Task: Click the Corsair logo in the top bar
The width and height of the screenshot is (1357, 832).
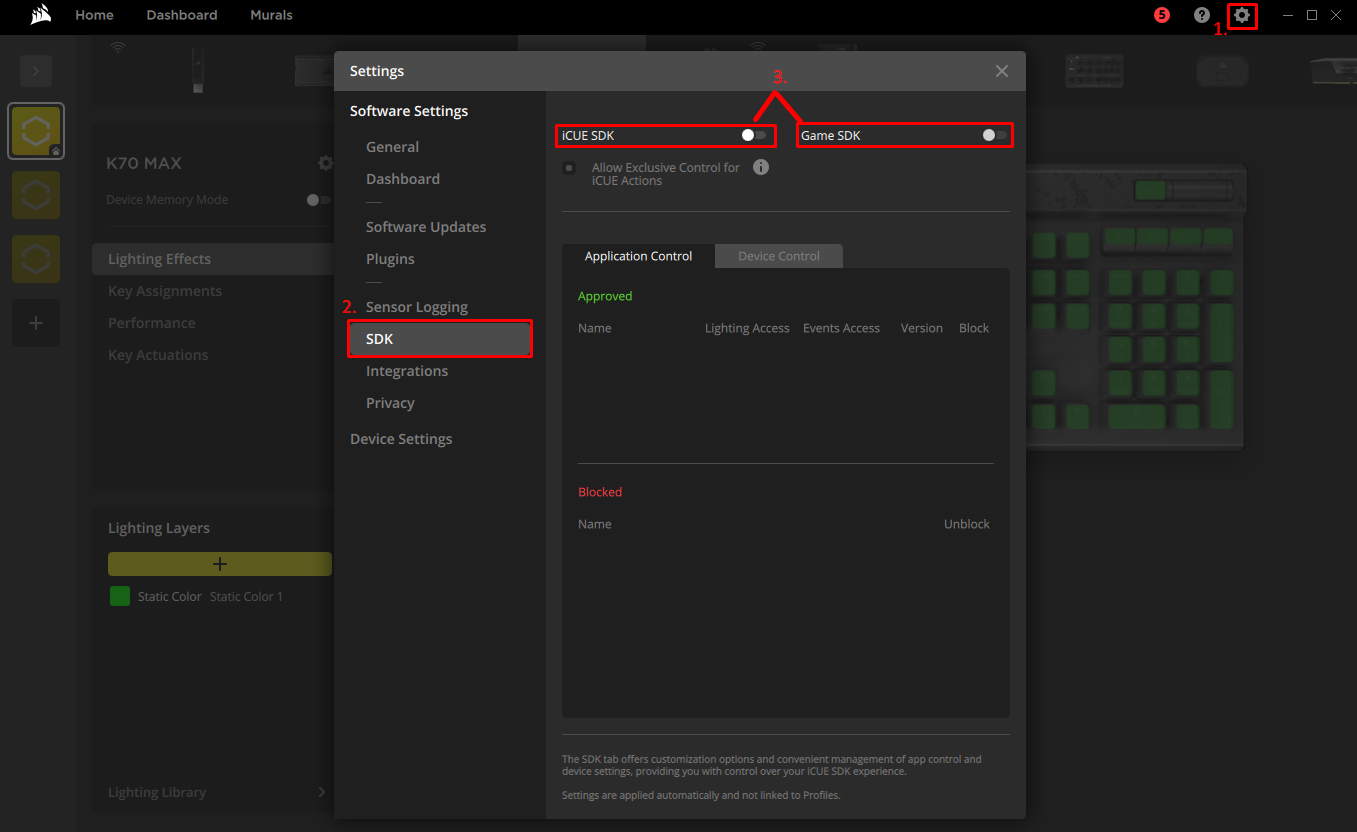Action: pyautogui.click(x=39, y=15)
